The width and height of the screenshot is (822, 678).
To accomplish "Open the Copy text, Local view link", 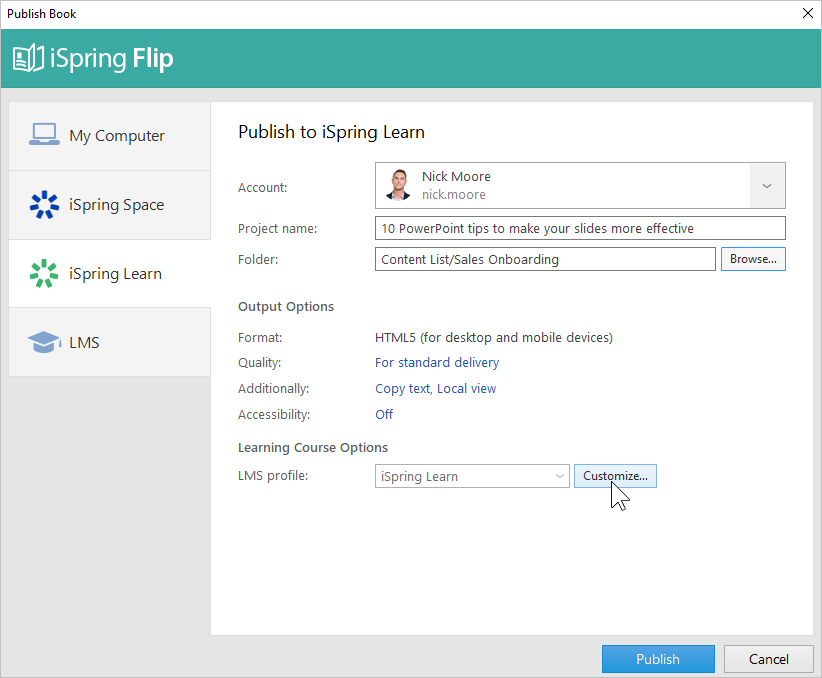I will tap(435, 389).
